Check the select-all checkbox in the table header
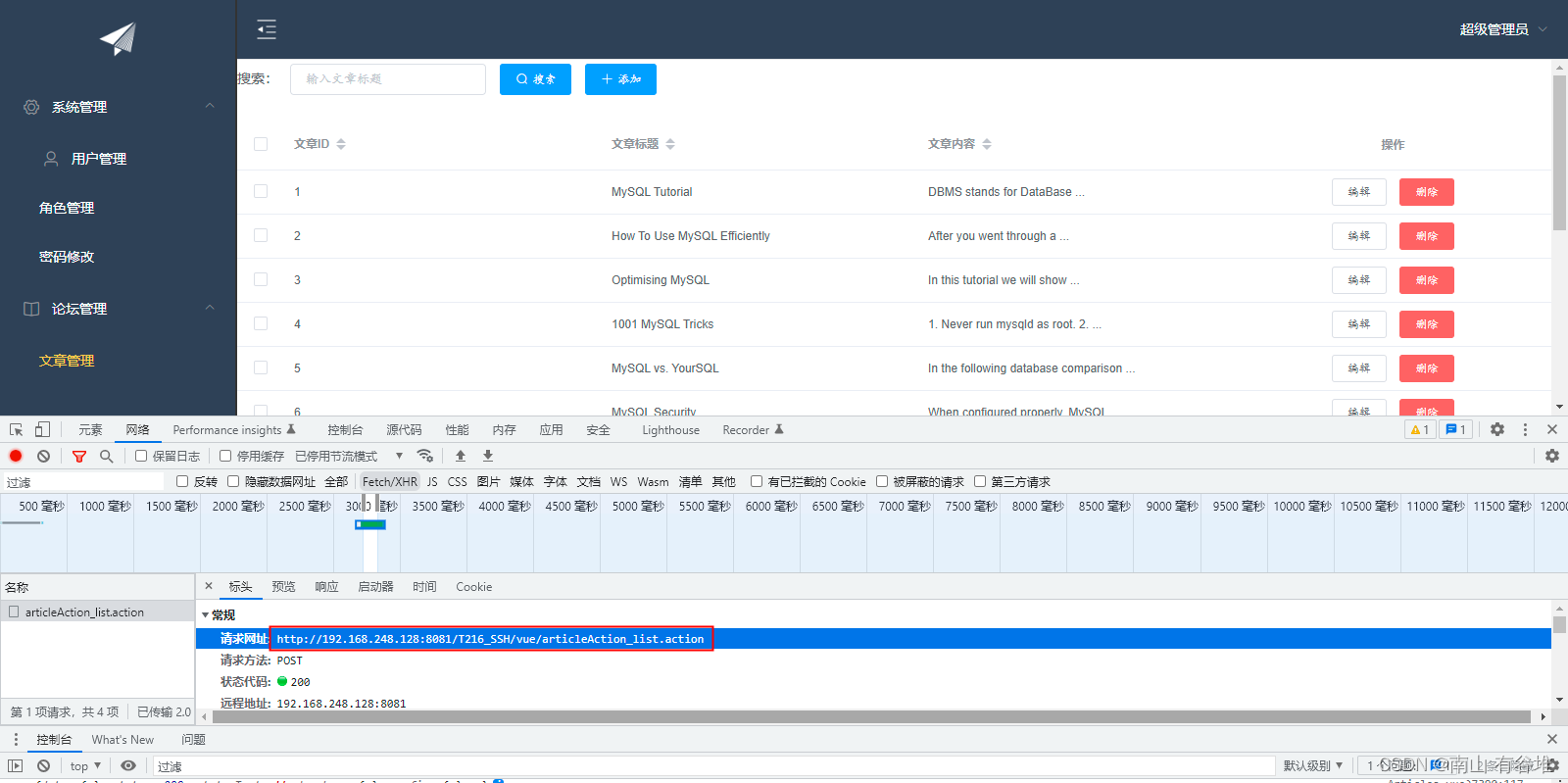The width and height of the screenshot is (1568, 783). tap(261, 144)
